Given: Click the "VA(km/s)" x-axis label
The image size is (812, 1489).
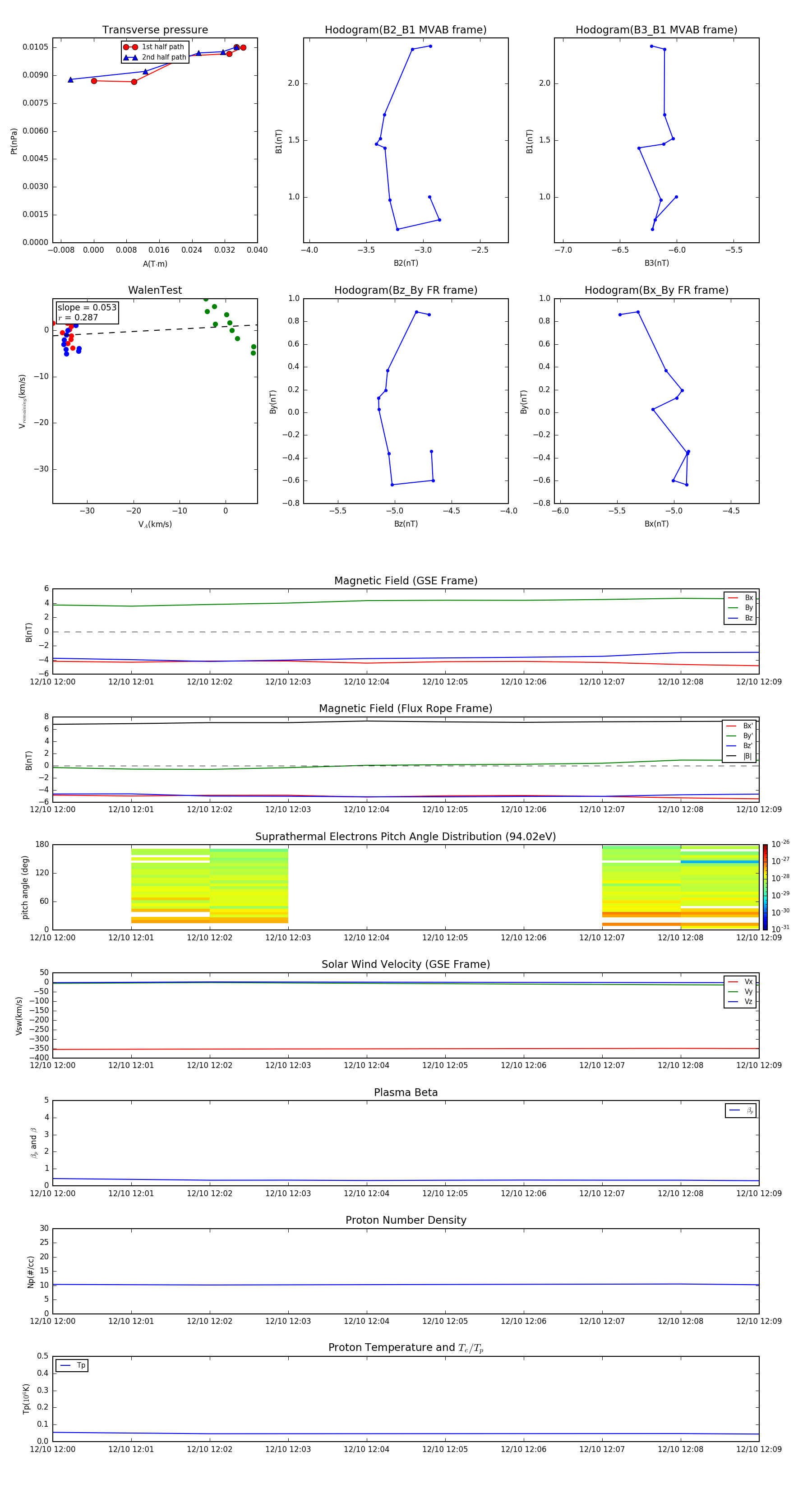Looking at the screenshot, I should [155, 524].
